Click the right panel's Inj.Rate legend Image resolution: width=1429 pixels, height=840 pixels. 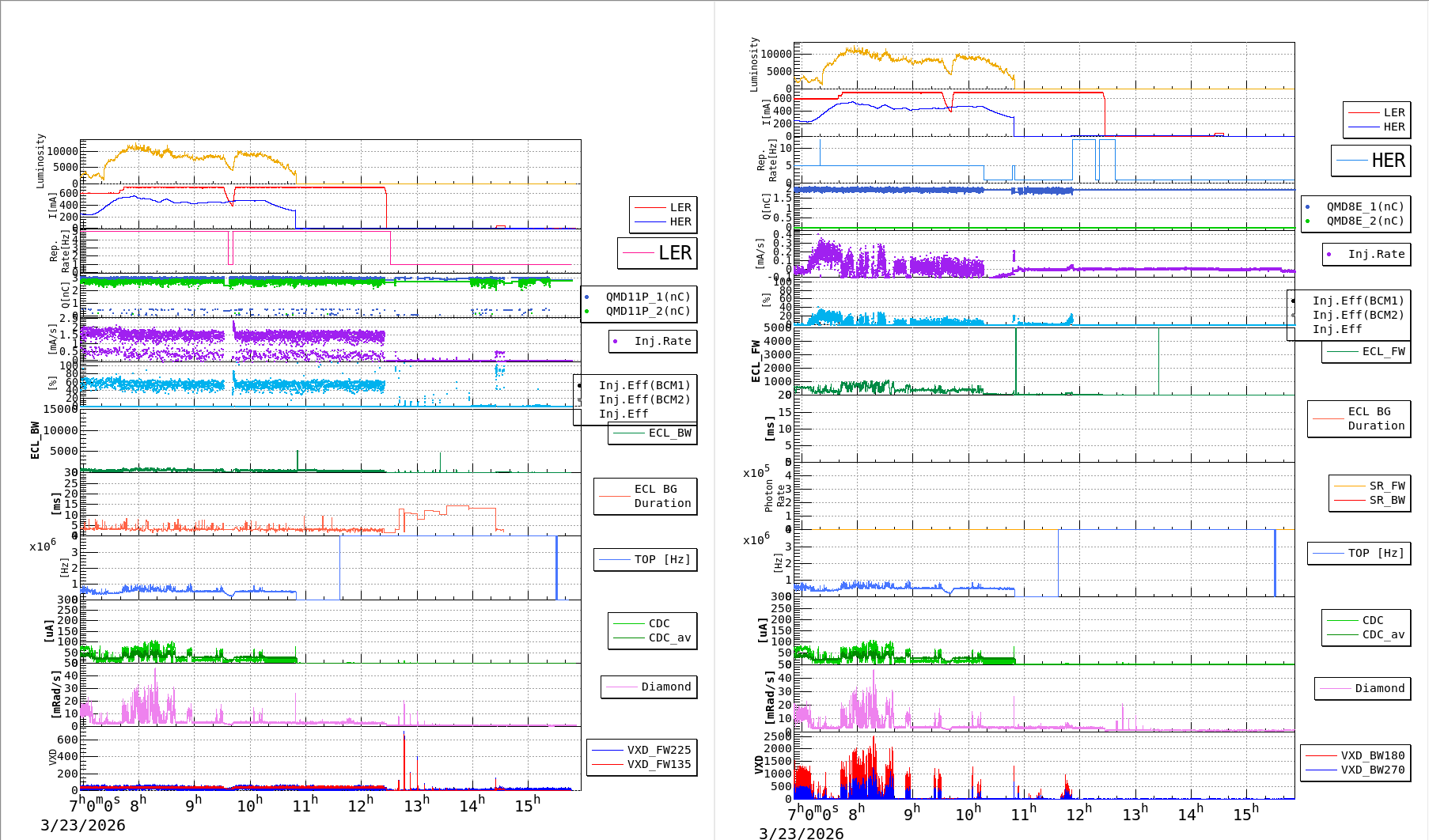pyautogui.click(x=1366, y=254)
